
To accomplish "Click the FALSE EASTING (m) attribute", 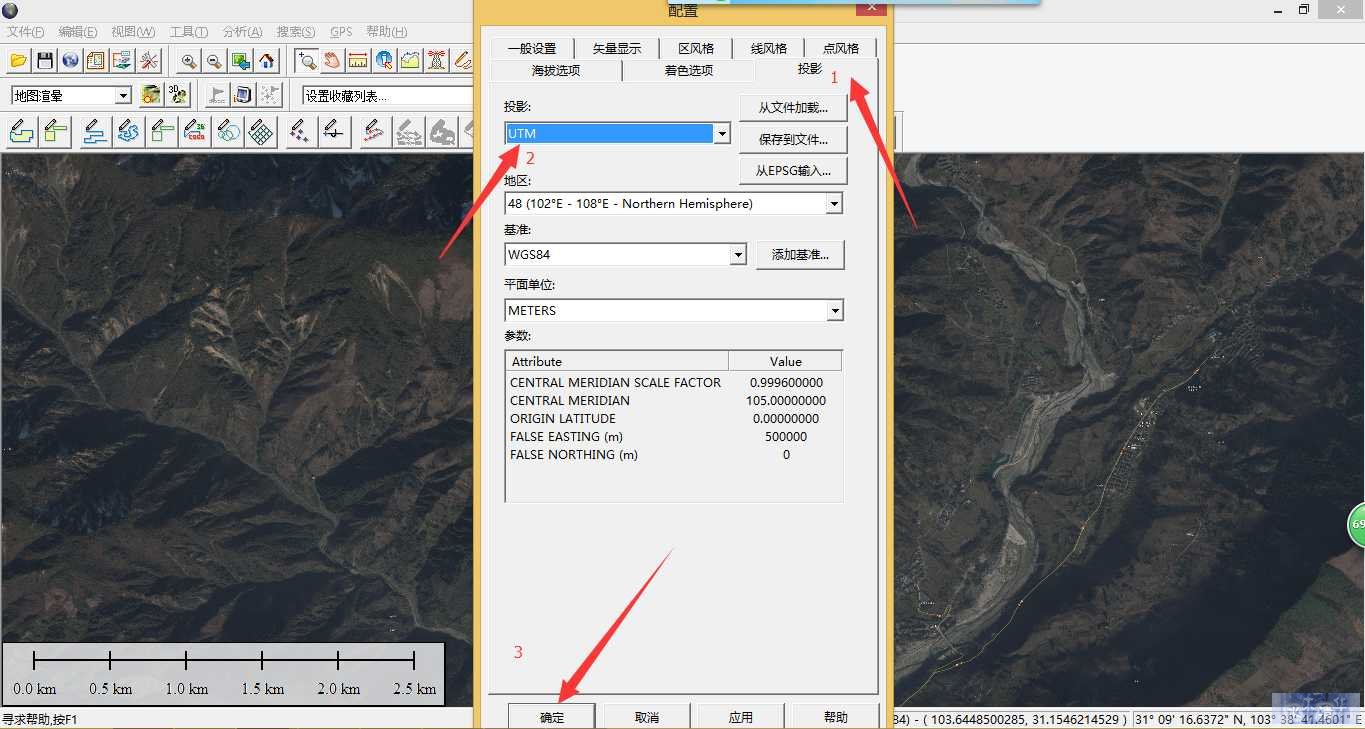I will click(x=566, y=437).
